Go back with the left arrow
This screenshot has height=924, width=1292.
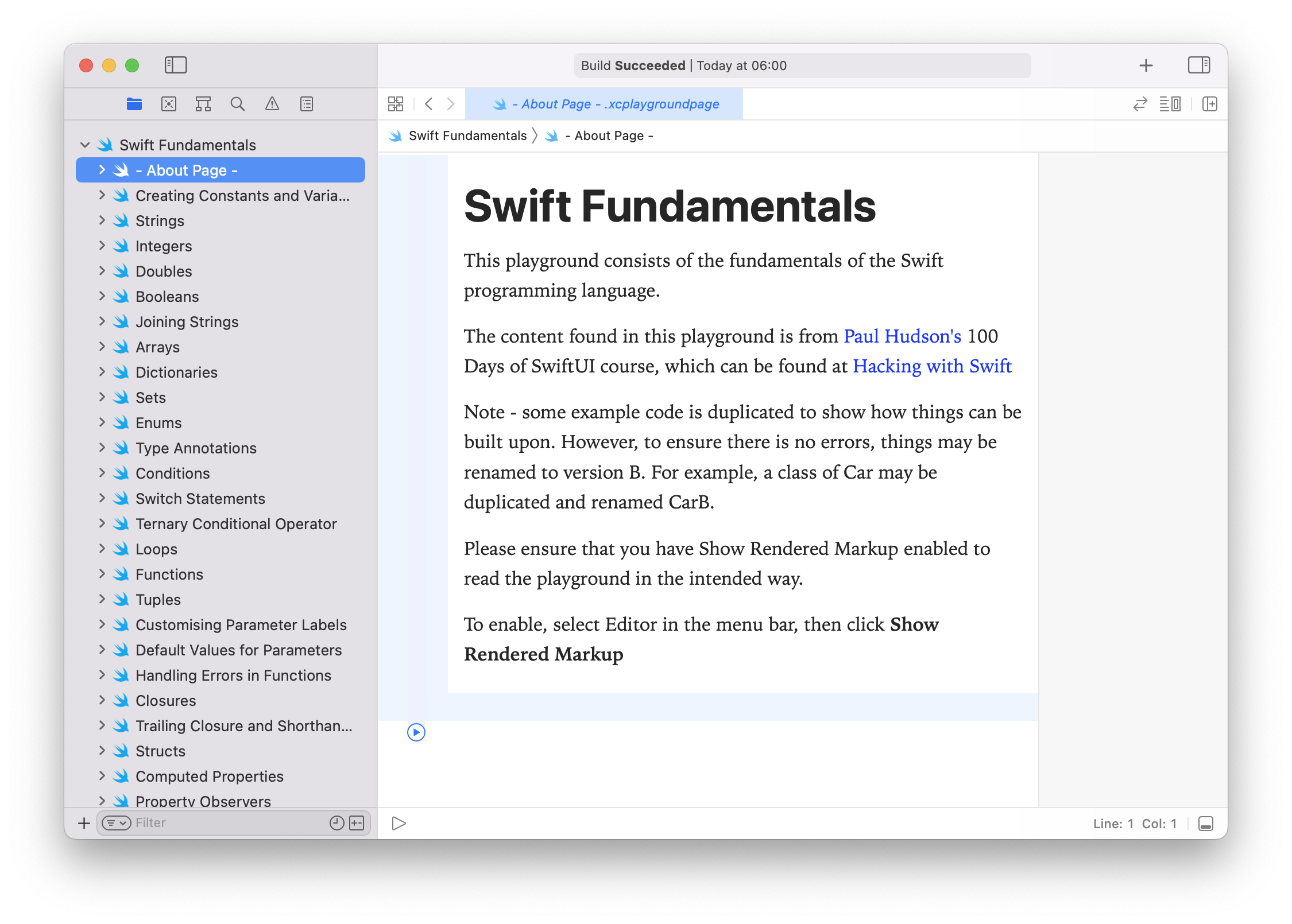point(428,104)
